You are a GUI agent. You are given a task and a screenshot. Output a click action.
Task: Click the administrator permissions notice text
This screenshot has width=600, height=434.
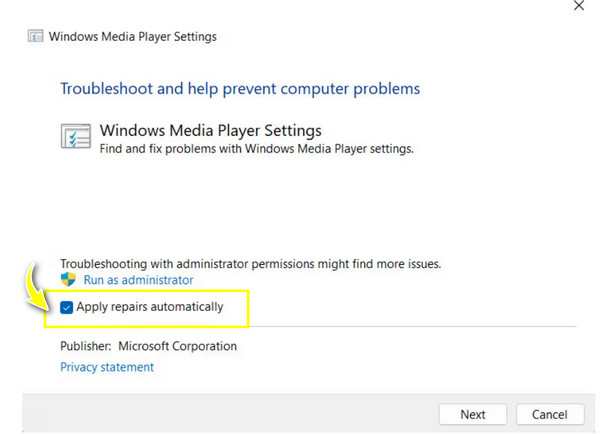click(x=250, y=264)
